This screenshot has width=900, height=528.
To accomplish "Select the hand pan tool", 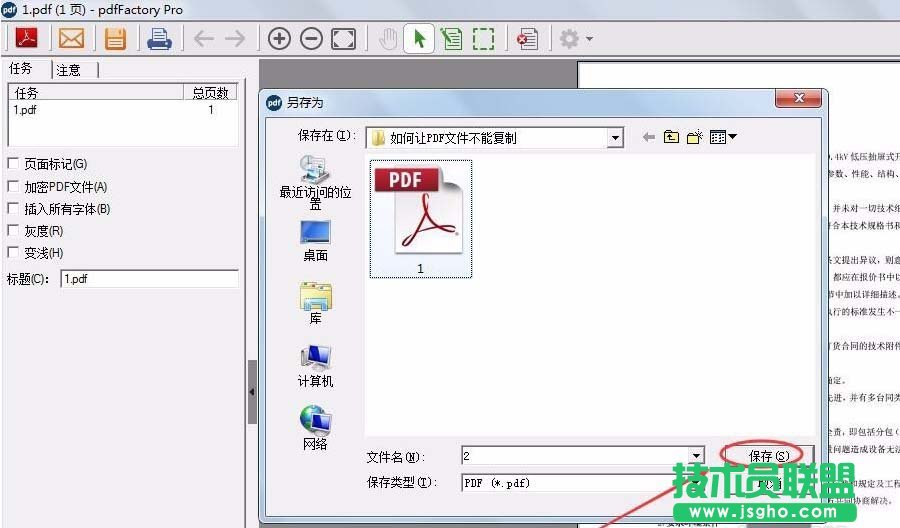I will (x=389, y=39).
